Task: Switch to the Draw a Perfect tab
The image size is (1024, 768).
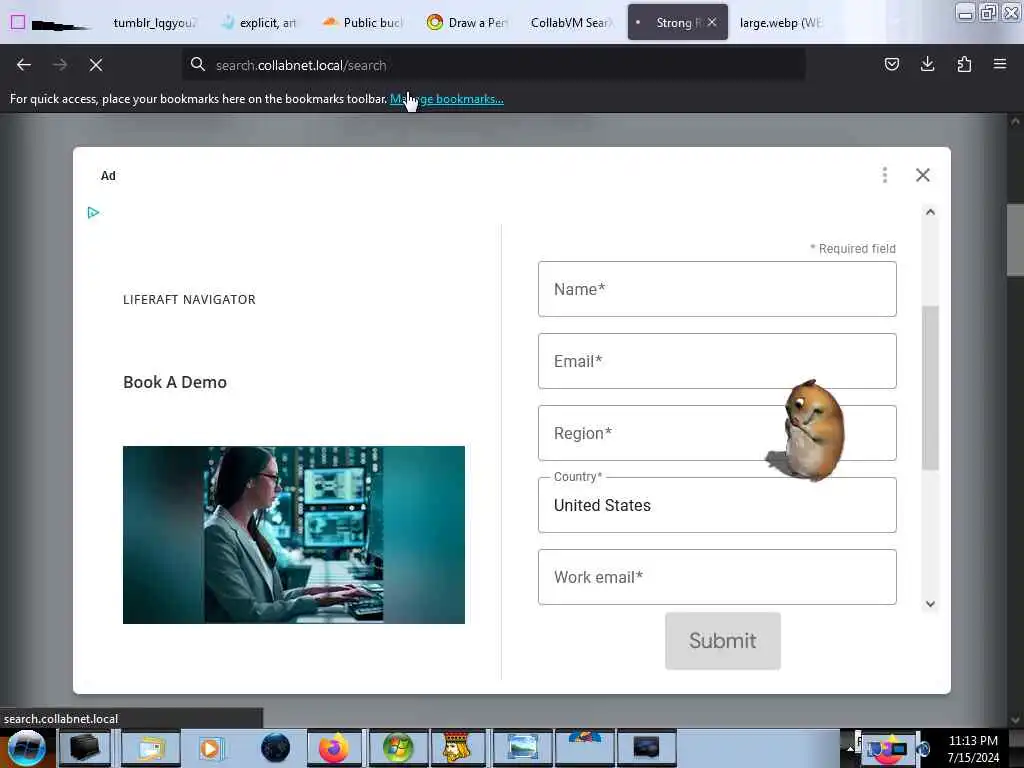Action: pyautogui.click(x=468, y=22)
